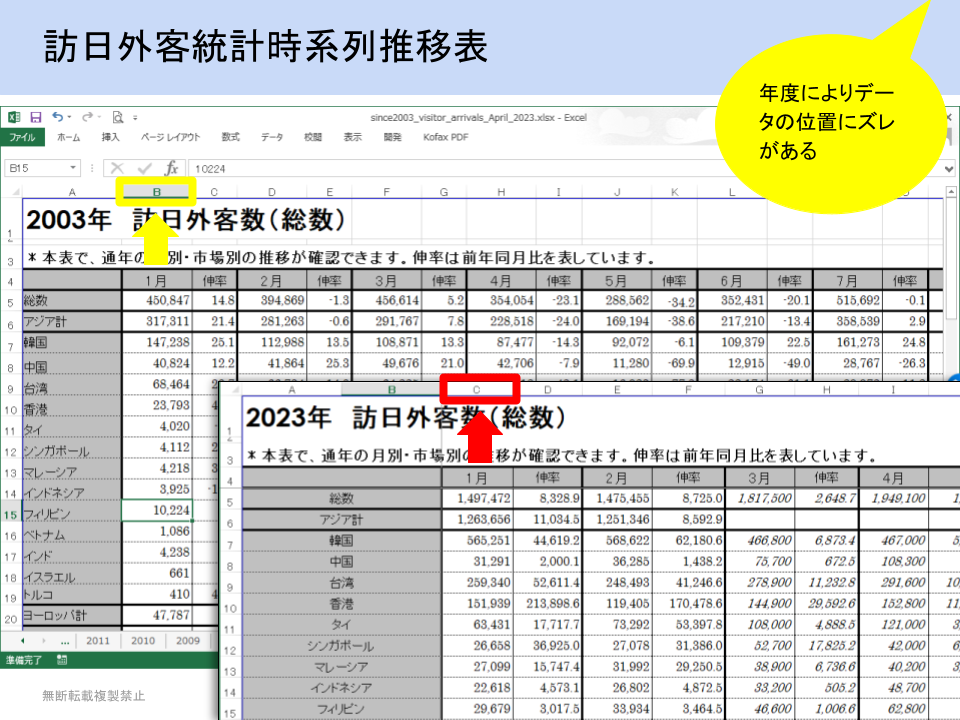Open Insert Function via the fx icon
Screen dimensions: 960x720
tap(171, 168)
